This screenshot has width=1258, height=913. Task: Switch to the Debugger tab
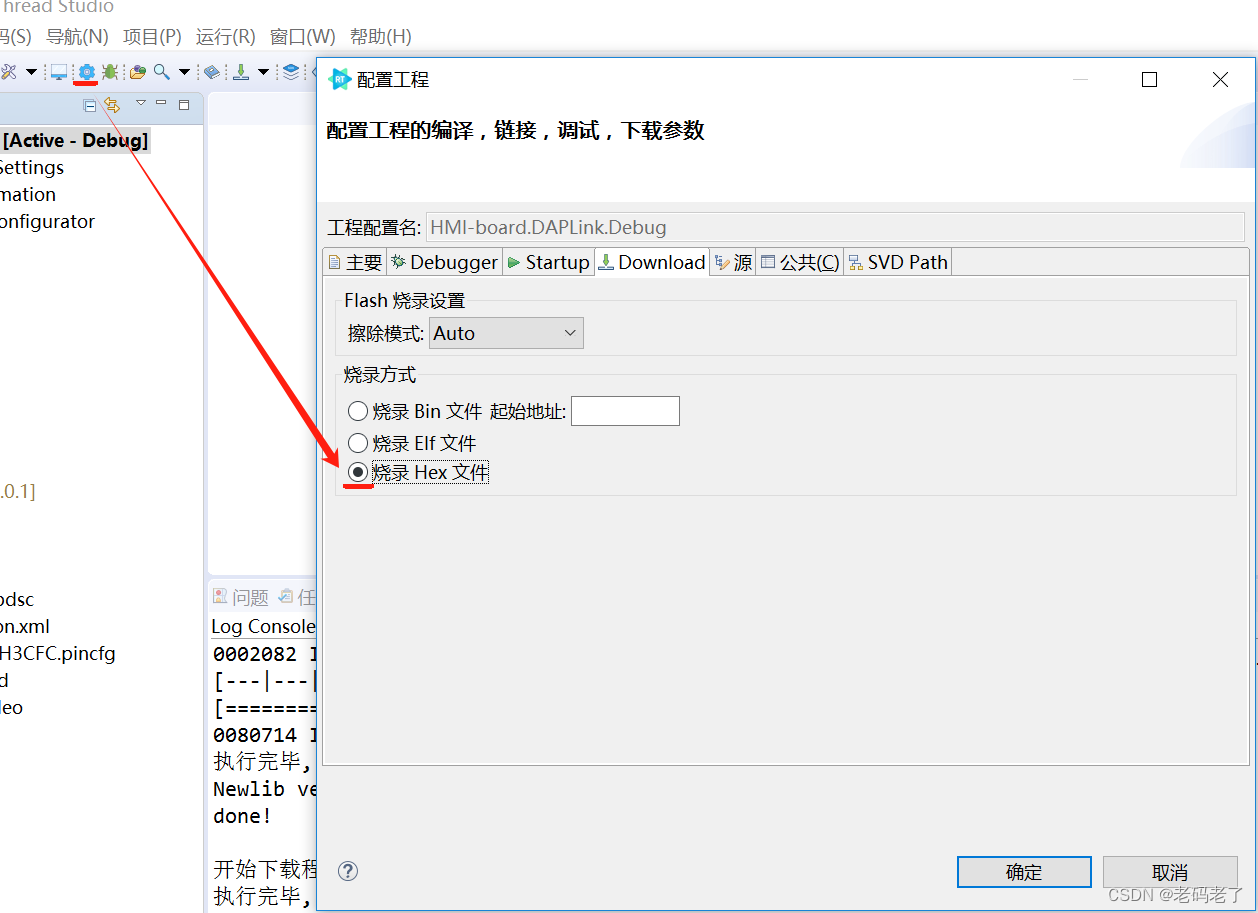click(444, 261)
